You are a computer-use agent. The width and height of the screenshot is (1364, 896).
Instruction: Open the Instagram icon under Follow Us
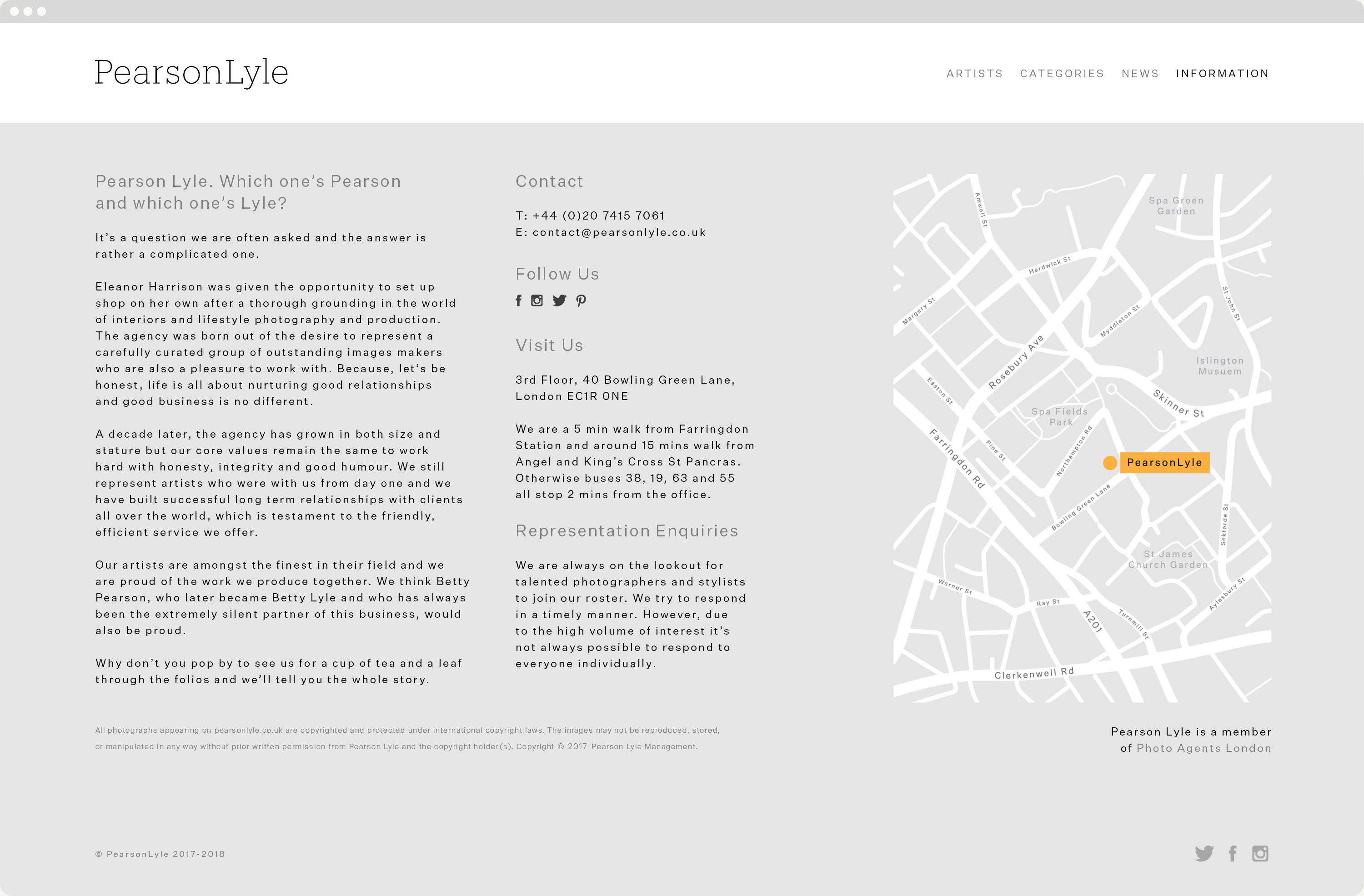[x=537, y=301]
